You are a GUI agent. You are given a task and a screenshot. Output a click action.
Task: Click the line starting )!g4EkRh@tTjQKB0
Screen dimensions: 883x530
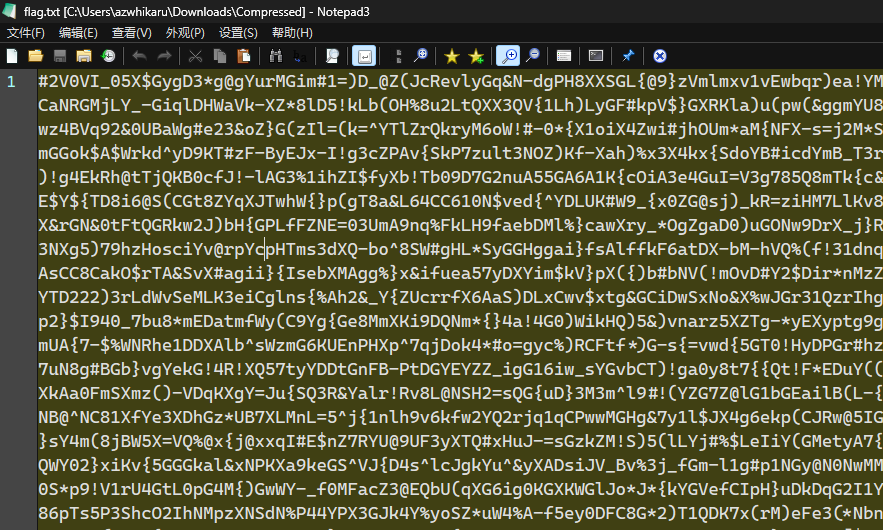click(460, 177)
